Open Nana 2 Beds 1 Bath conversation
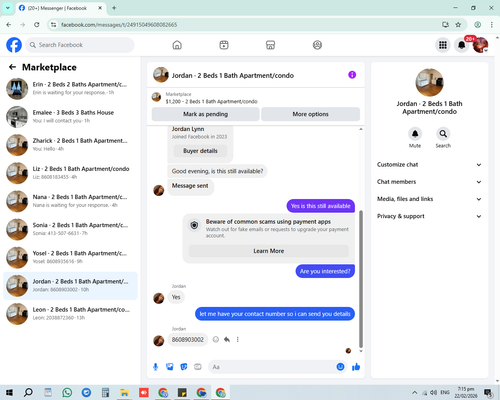Screen dimensions: 500x400 tap(70, 201)
